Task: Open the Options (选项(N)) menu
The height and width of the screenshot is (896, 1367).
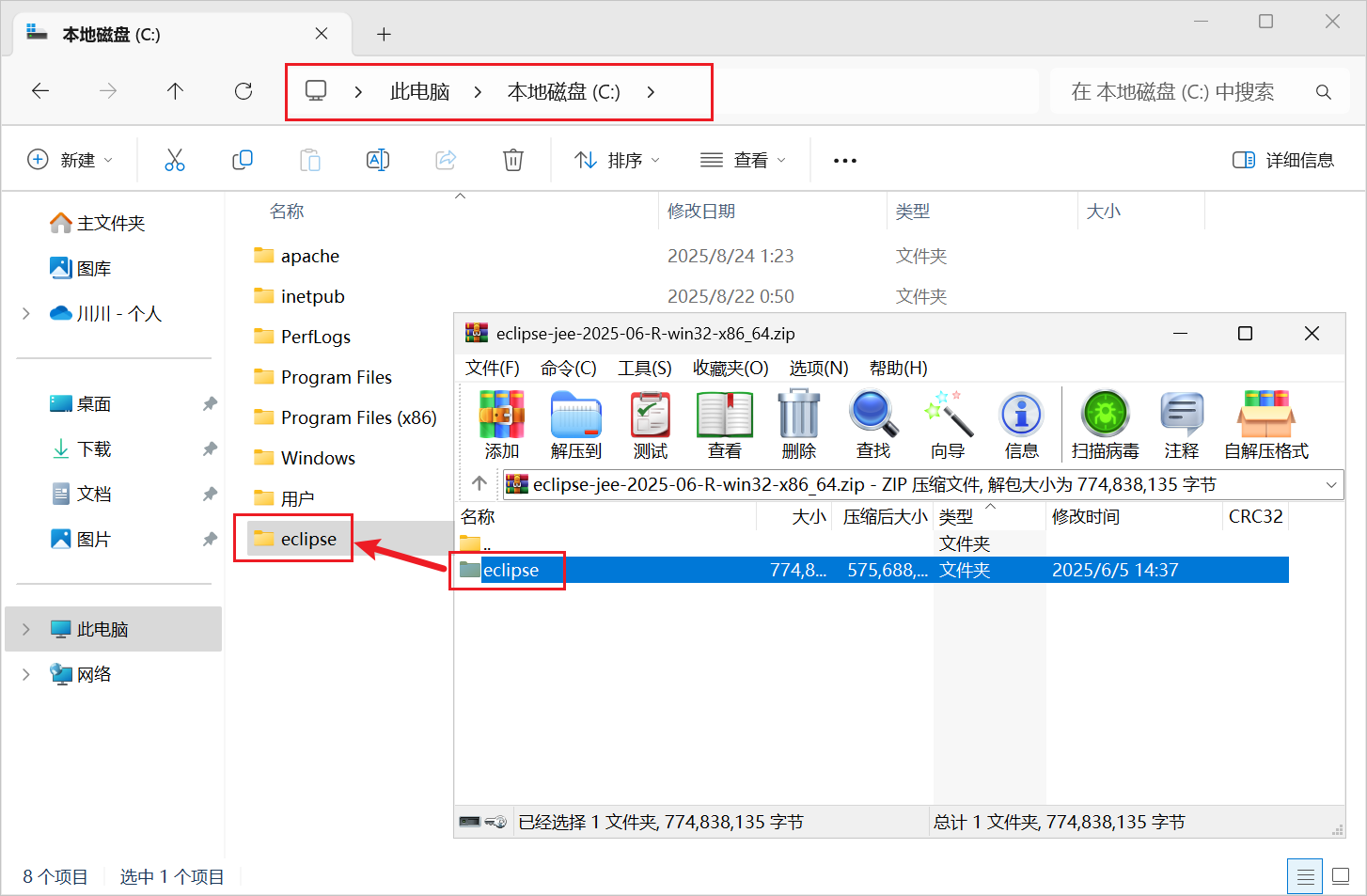Action: click(819, 368)
